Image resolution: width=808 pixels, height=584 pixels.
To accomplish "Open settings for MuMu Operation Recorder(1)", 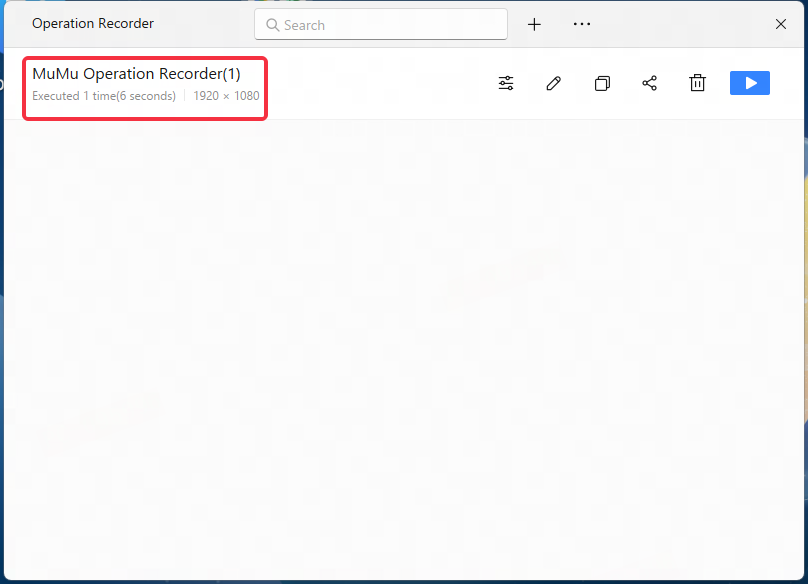I will [506, 83].
